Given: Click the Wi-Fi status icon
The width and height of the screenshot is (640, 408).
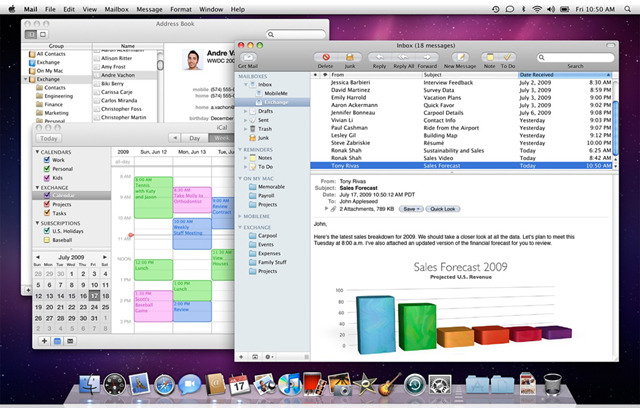Looking at the screenshot, I should pyautogui.click(x=537, y=9).
